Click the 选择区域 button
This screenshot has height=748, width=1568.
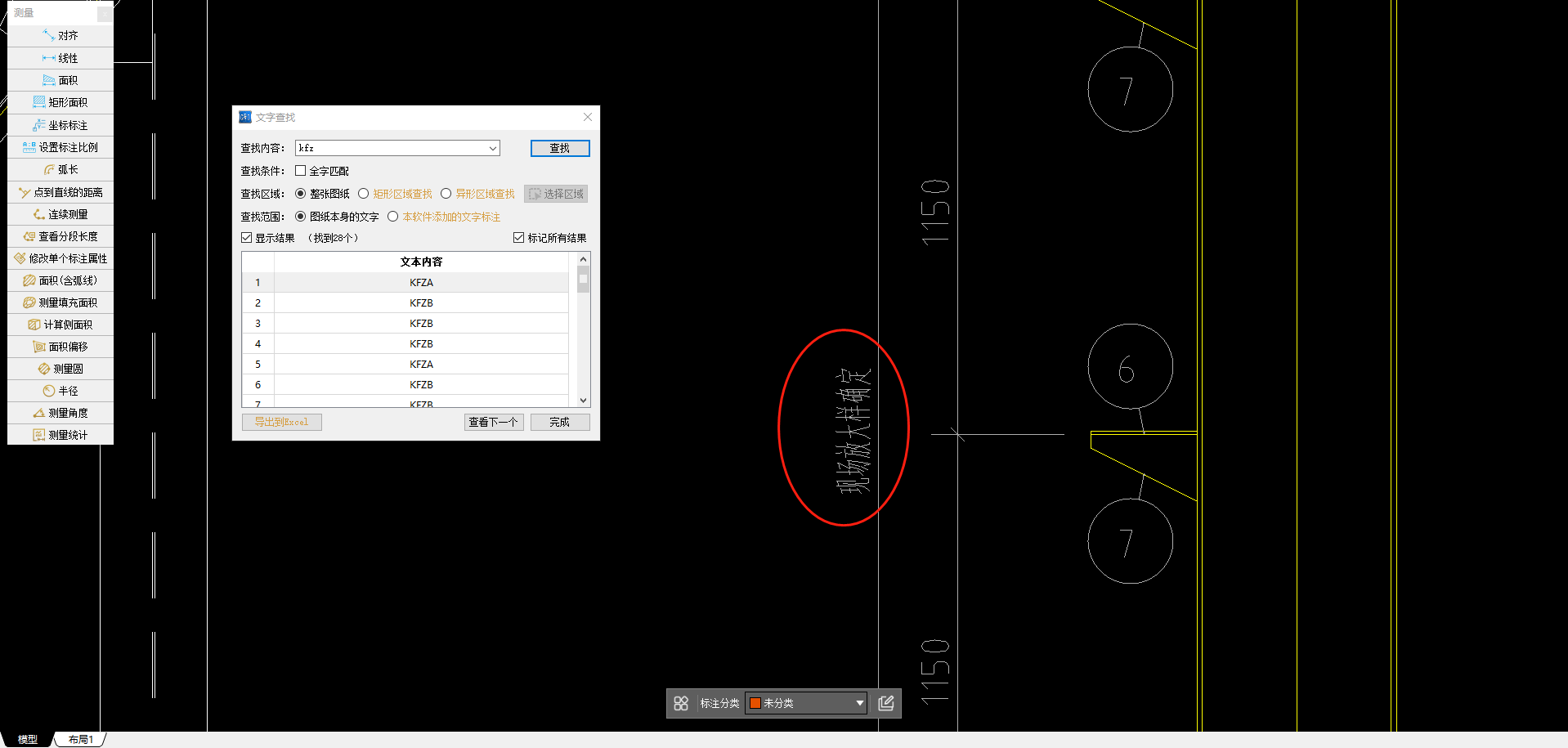[556, 194]
